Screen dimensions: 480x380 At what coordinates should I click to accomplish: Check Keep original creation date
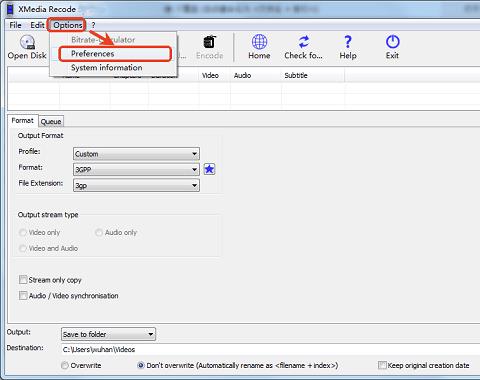click(382, 365)
